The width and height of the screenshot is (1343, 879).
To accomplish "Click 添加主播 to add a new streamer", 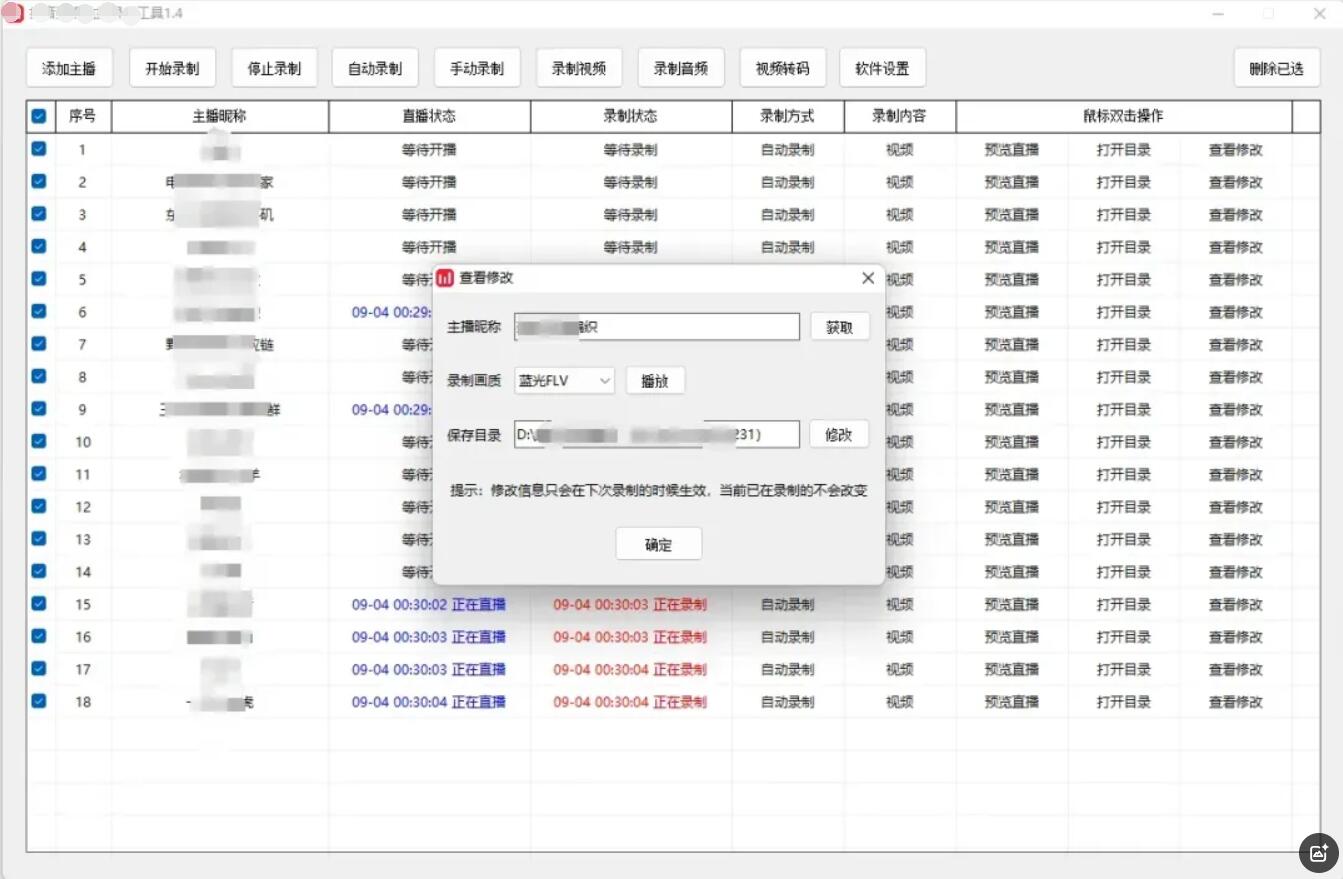I will [68, 67].
